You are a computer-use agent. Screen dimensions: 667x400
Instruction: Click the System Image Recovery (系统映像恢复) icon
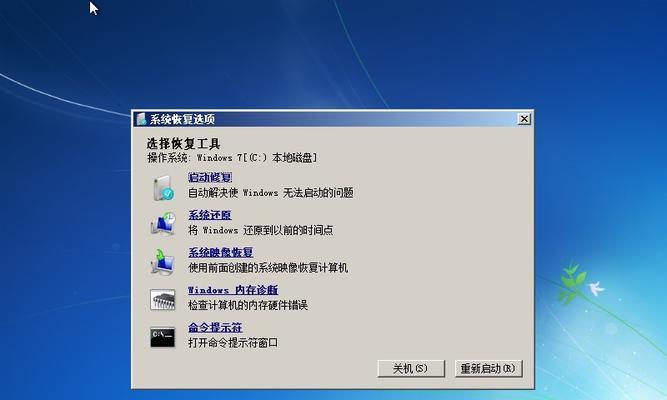pyautogui.click(x=162, y=262)
